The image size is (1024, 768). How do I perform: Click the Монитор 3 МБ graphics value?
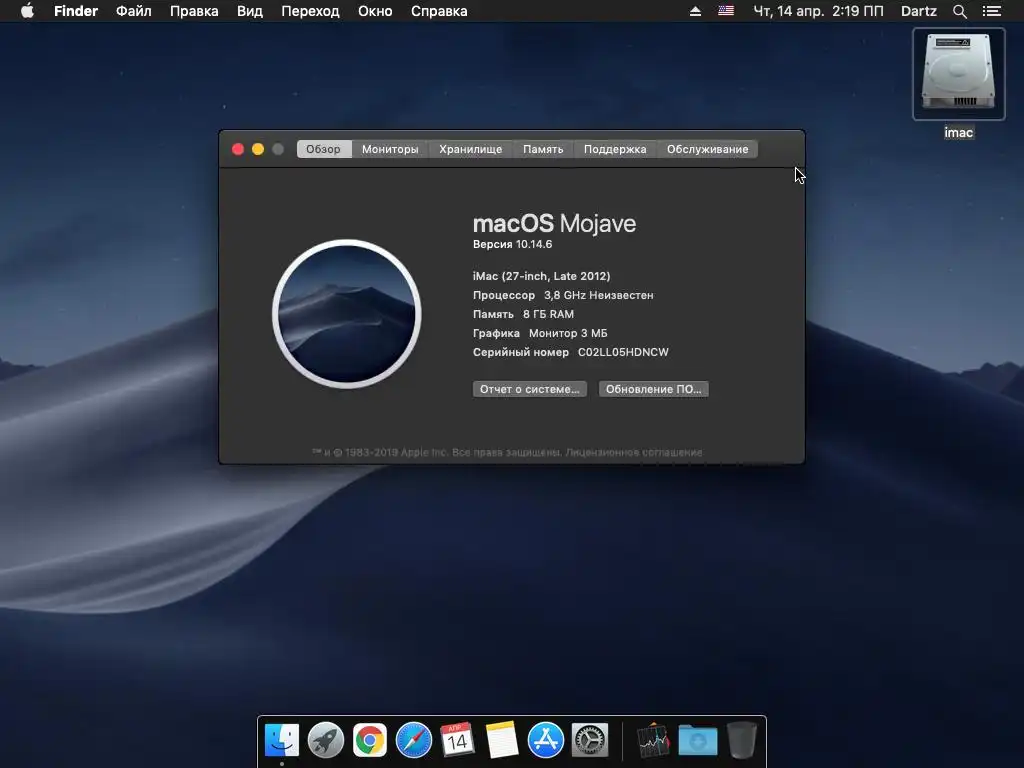[x=568, y=333]
